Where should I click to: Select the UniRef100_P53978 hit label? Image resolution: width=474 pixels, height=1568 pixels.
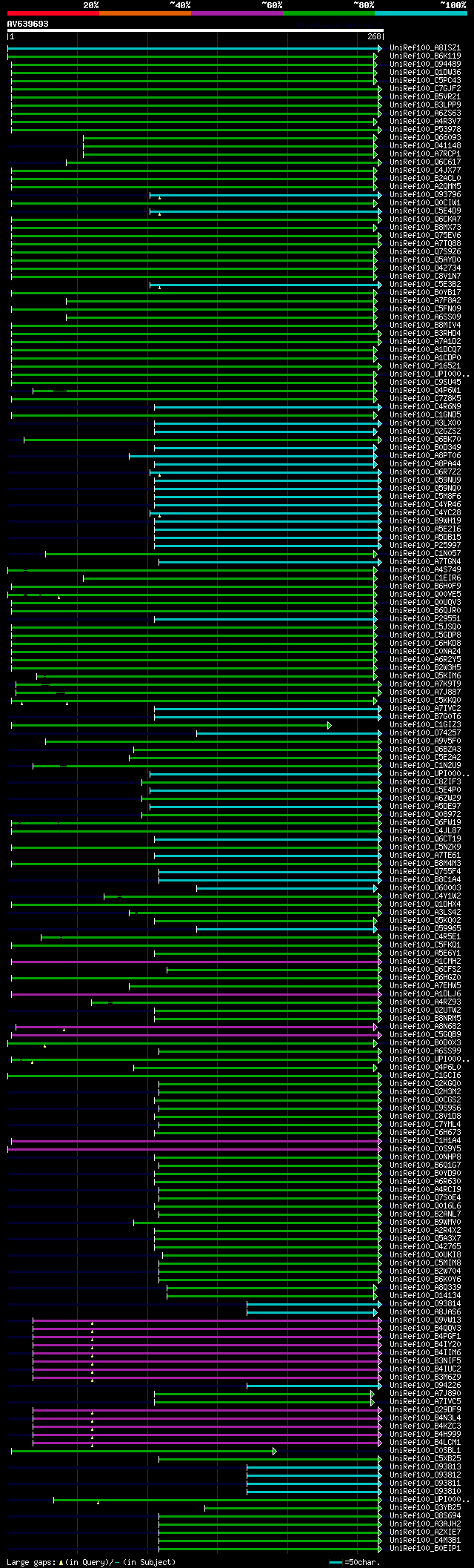[425, 130]
